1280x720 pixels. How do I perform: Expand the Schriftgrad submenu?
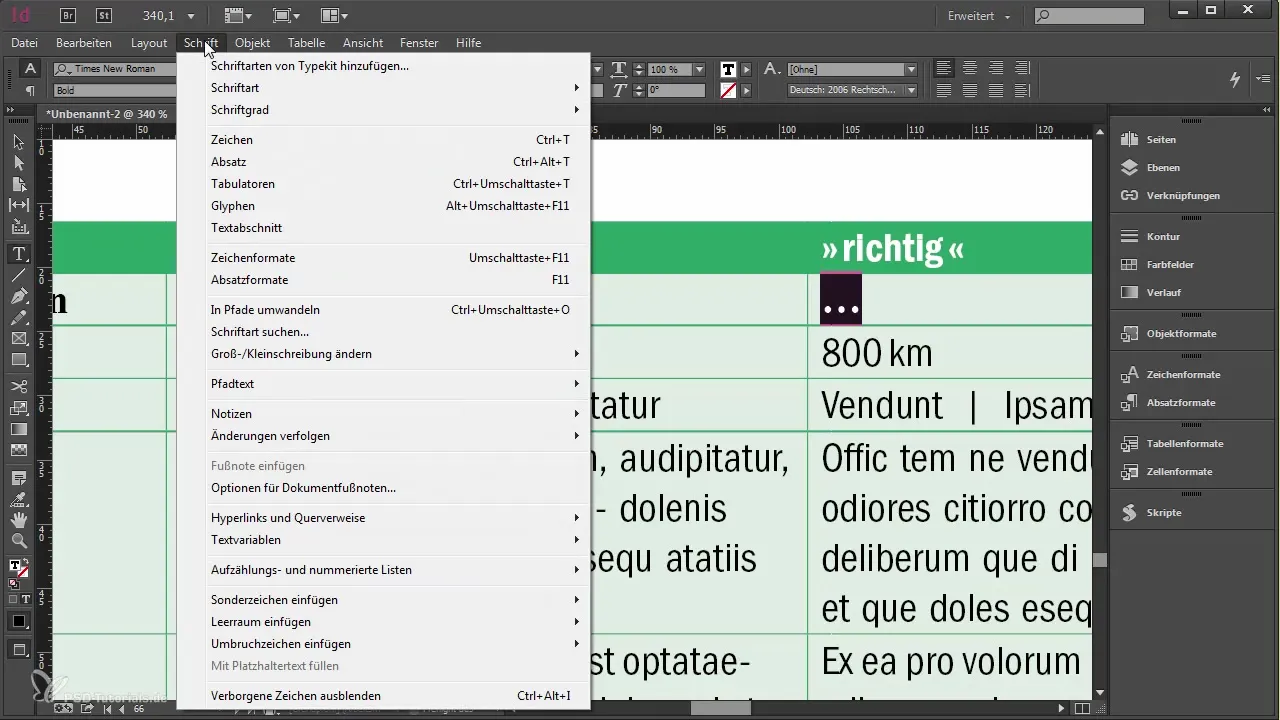[x=395, y=110]
